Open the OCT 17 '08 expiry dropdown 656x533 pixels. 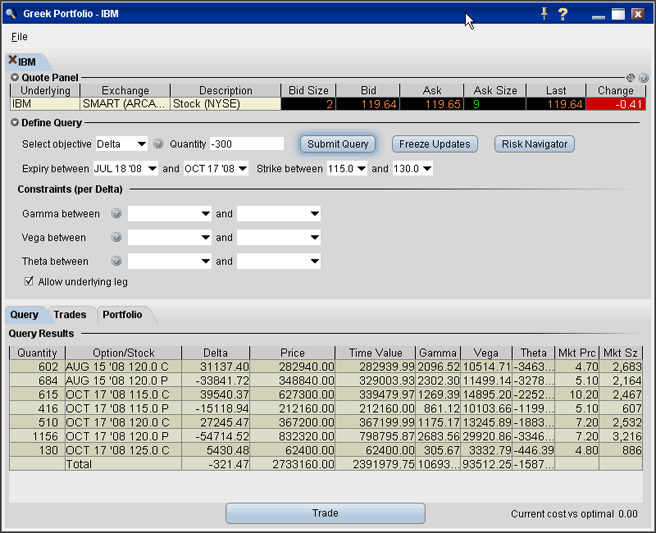pyautogui.click(x=215, y=169)
